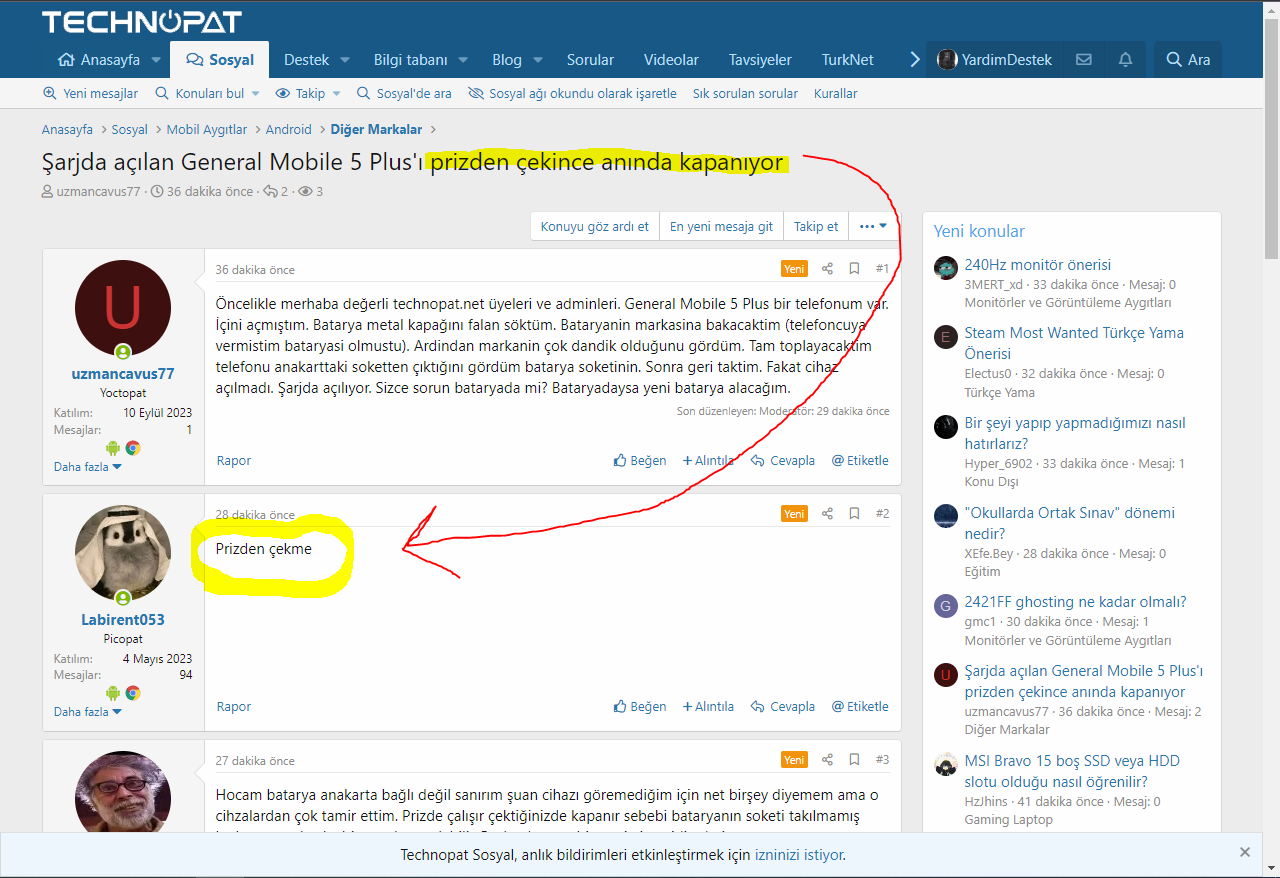This screenshot has width=1280, height=878.
Task: Open the three-dots more options menu
Action: coord(873,226)
